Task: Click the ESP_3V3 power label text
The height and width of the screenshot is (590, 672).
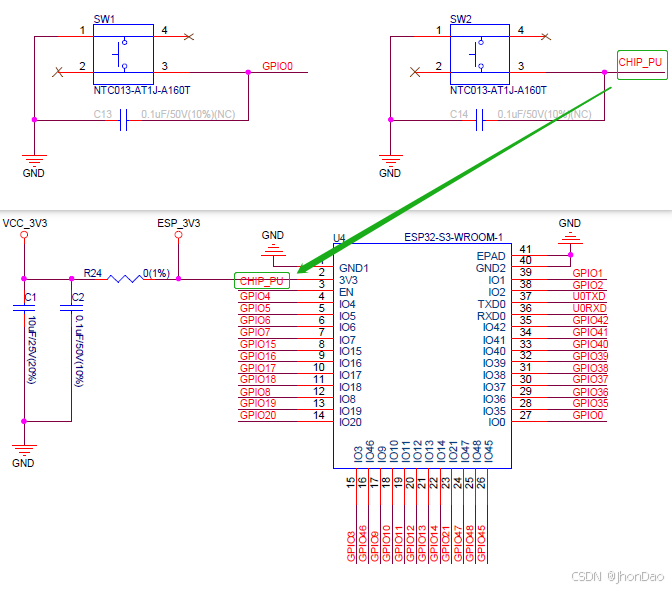Action: 179,223
